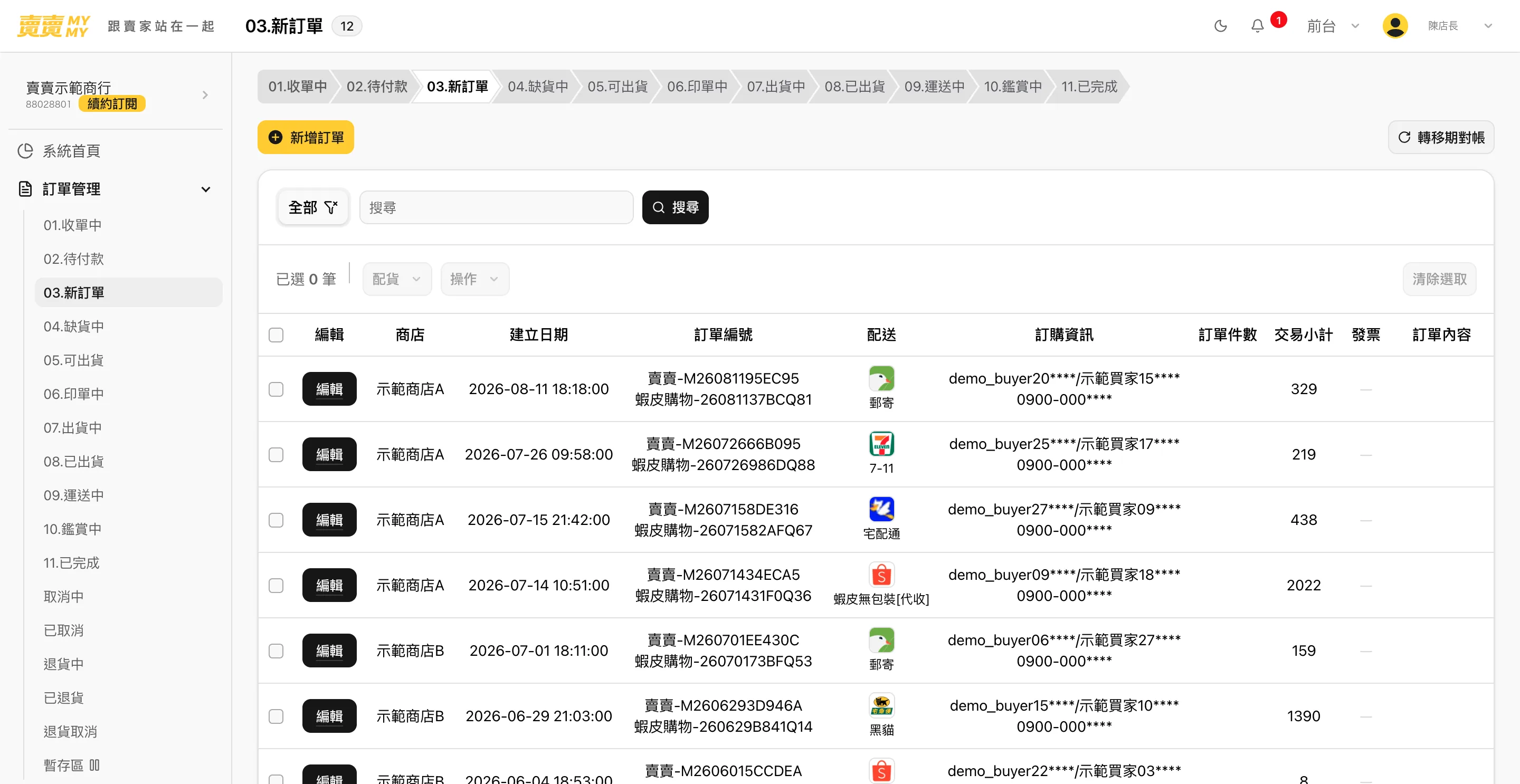Image resolution: width=1520 pixels, height=784 pixels.
Task: Check the order 2026-07-14 10:51:00 row checkbox
Action: (275, 586)
